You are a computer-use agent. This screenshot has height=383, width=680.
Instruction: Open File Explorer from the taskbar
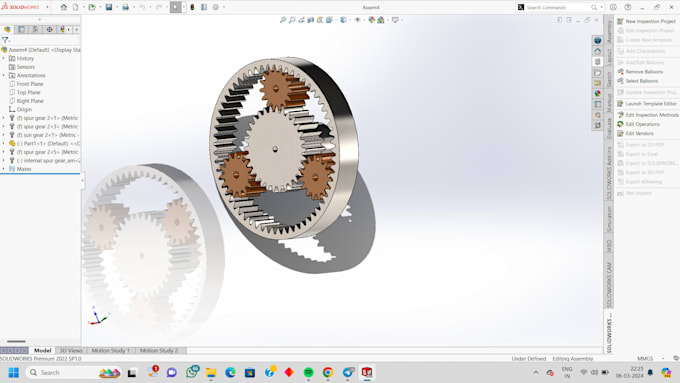coord(211,373)
